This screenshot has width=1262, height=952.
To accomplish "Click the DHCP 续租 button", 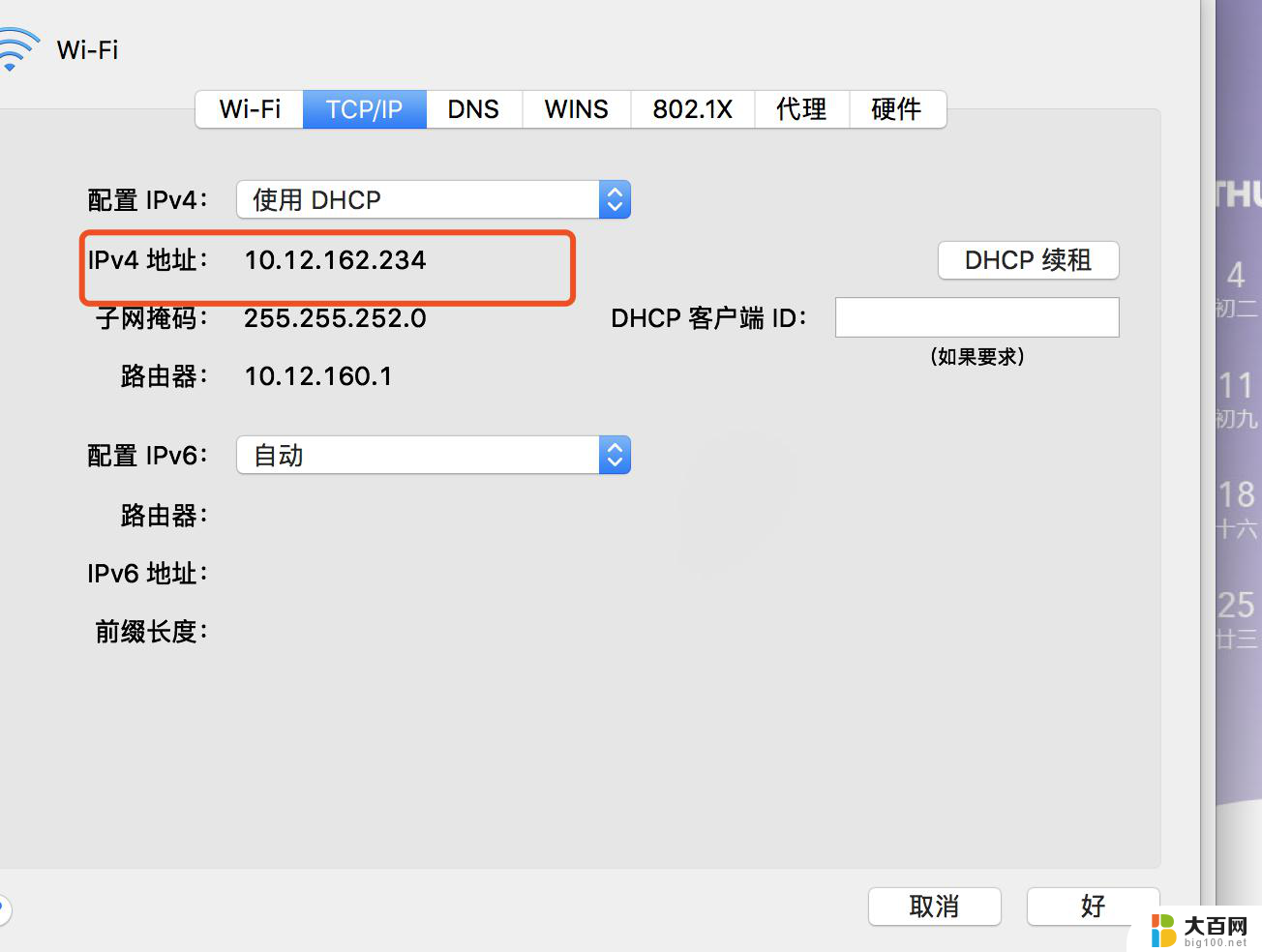I will (x=1029, y=260).
